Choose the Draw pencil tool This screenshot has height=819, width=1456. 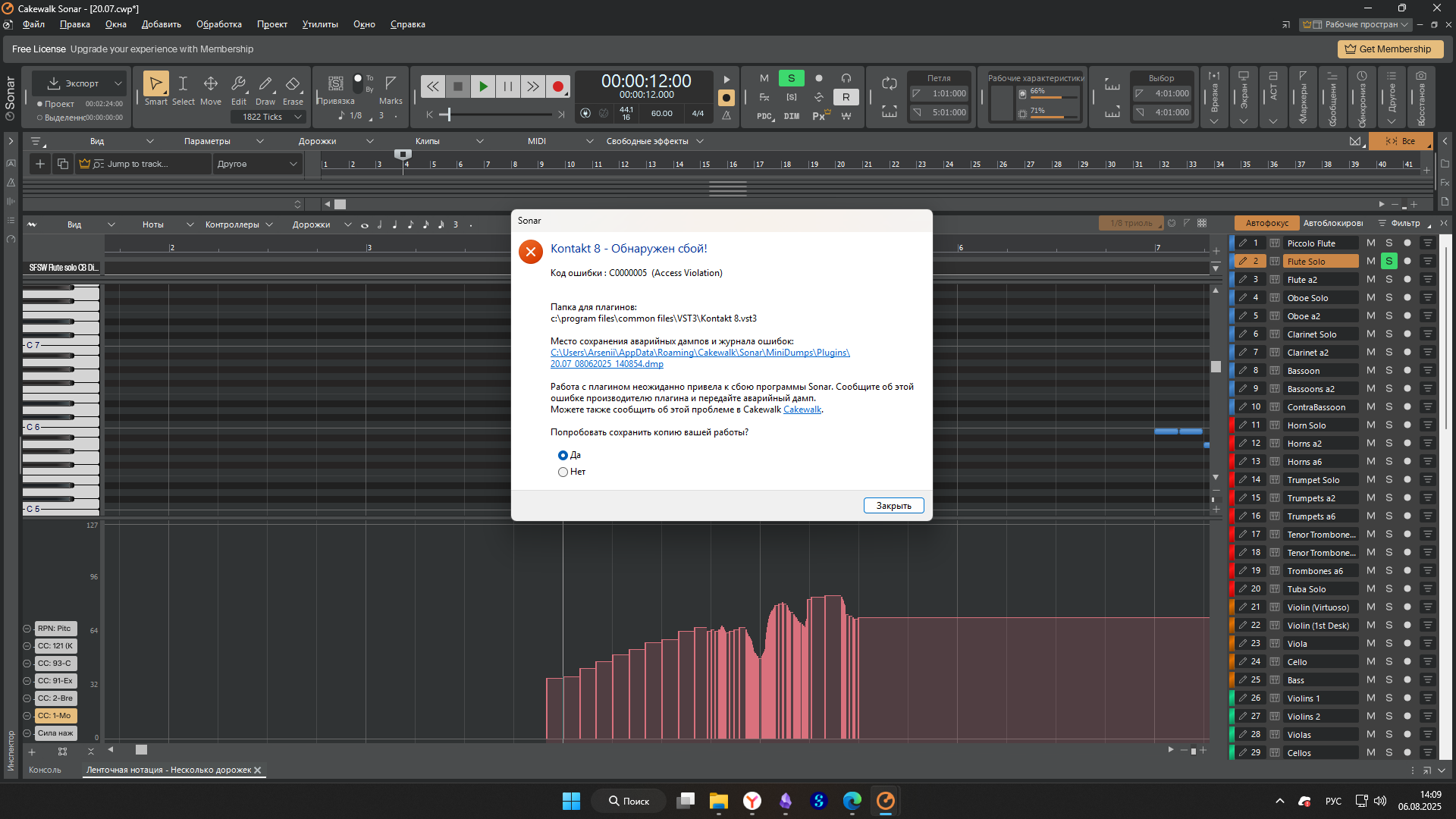(265, 89)
